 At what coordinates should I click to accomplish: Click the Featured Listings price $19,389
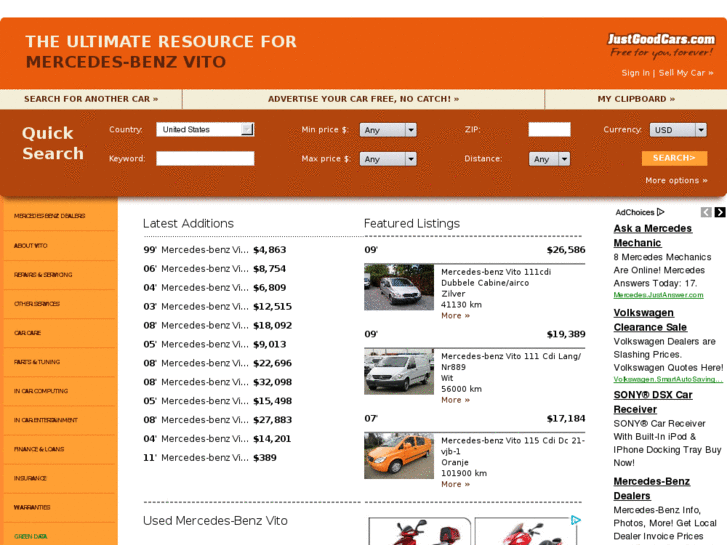point(566,334)
